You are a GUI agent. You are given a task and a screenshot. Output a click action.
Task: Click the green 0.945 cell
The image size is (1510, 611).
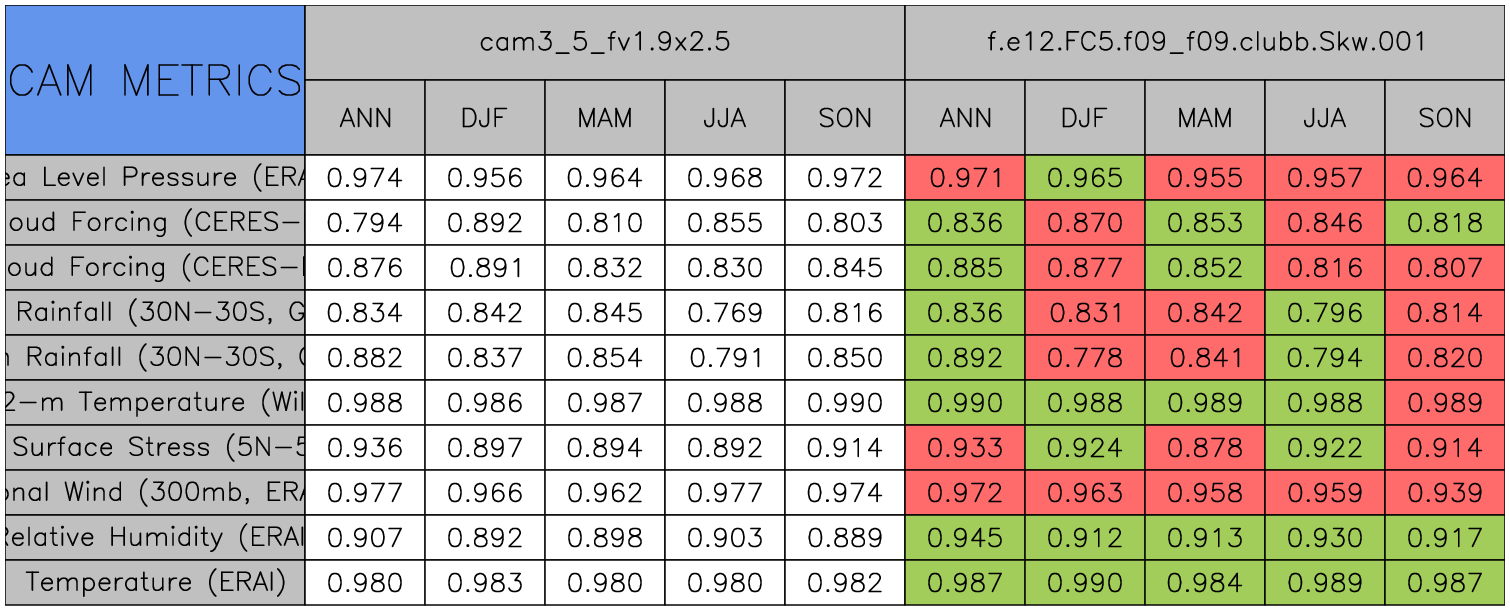[x=964, y=538]
